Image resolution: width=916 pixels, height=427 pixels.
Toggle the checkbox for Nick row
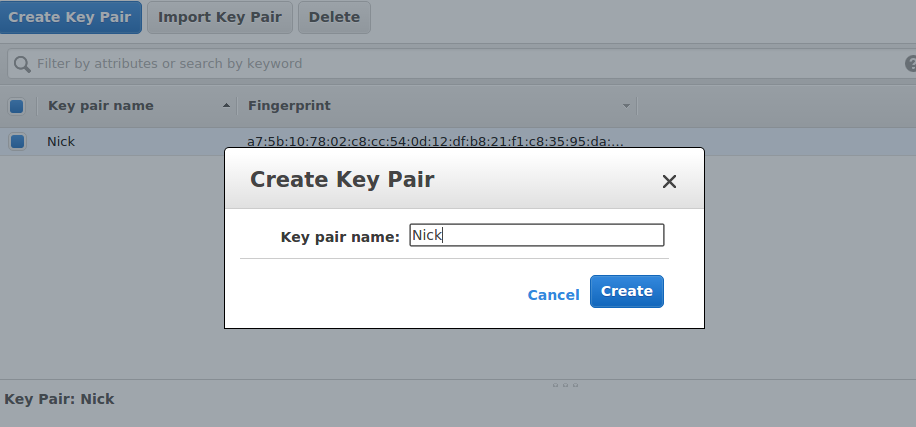pyautogui.click(x=17, y=141)
